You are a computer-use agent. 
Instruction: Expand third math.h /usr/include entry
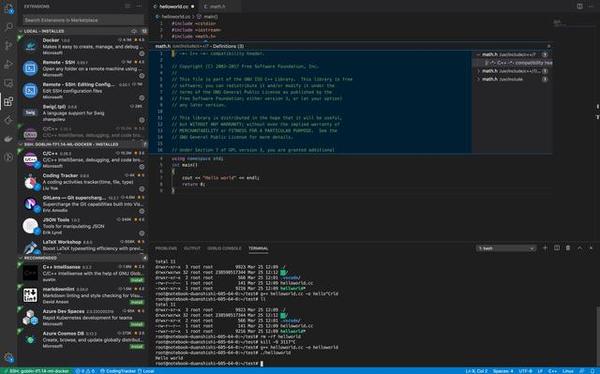(478, 79)
